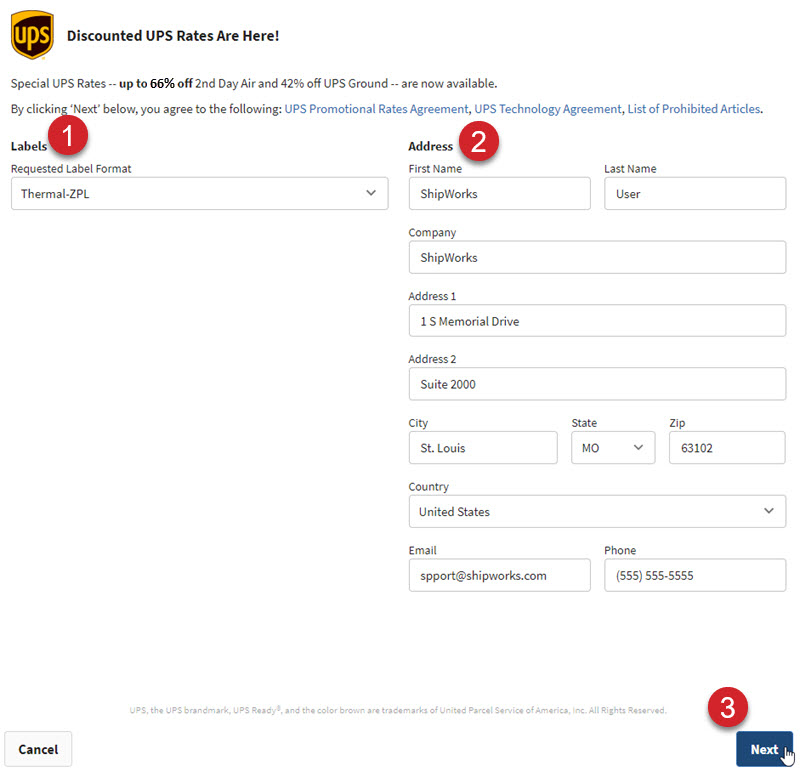Screen dimensions: 800x777
Task: Open UPS Promotional Rates Agreement link
Action: (x=376, y=109)
